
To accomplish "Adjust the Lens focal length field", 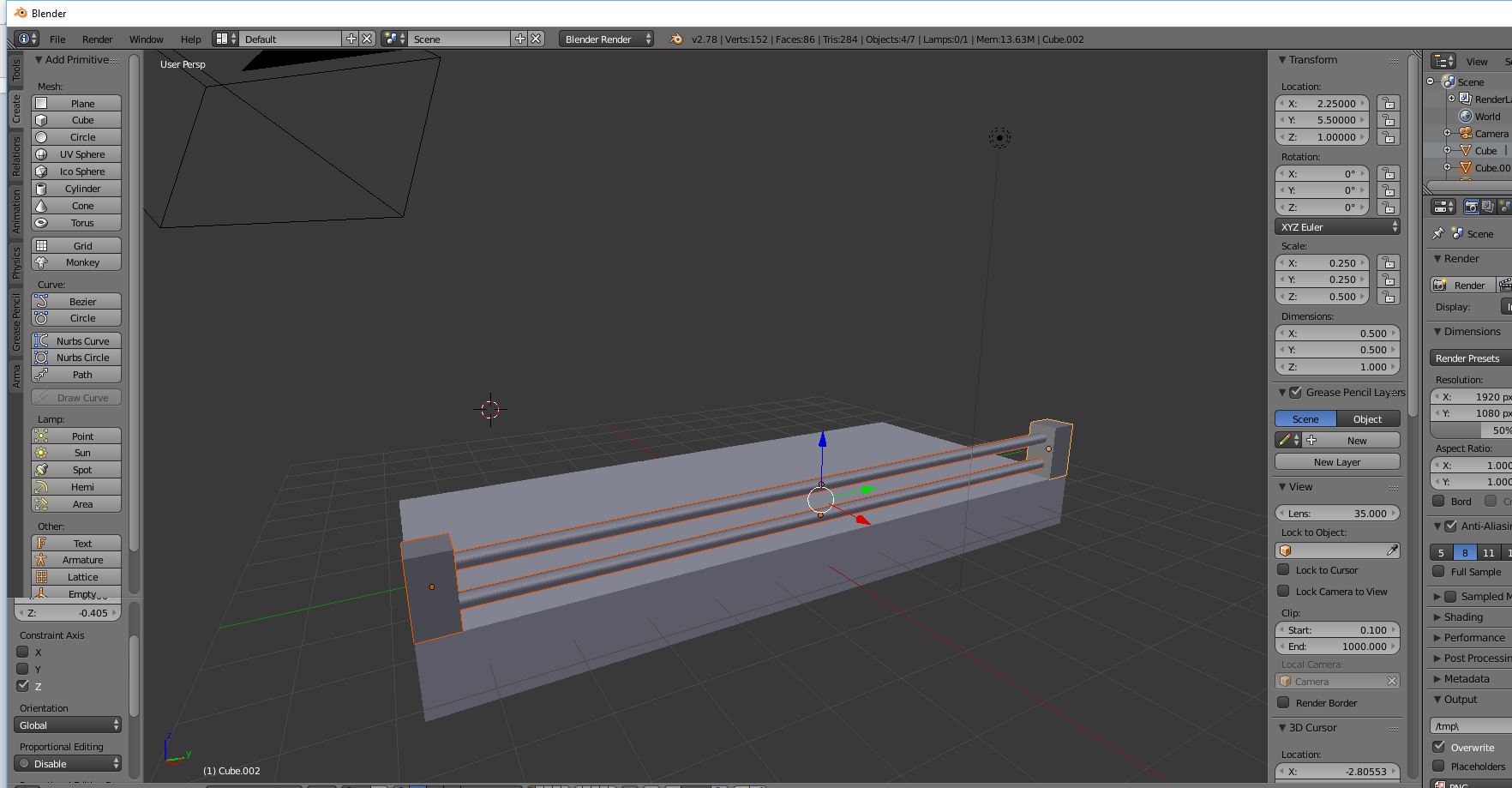I will 1338,513.
